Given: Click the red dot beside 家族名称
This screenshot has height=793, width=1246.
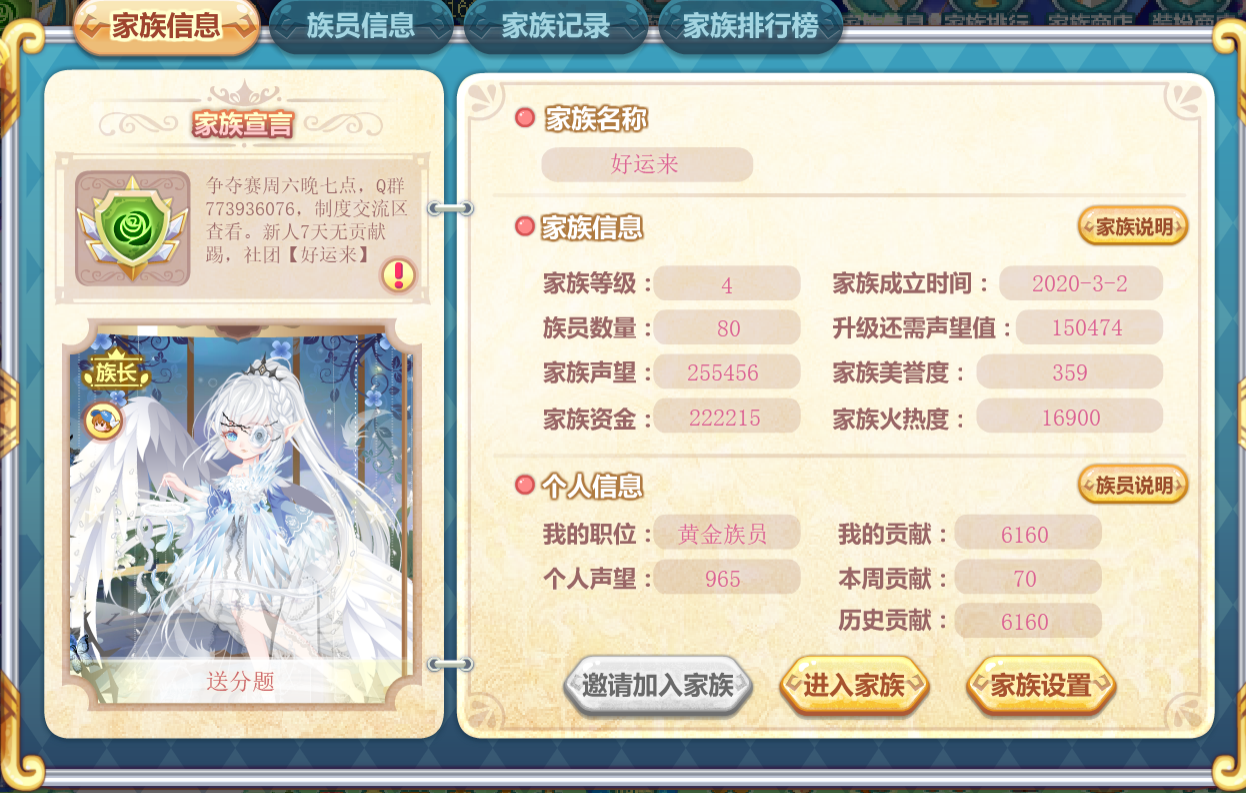Looking at the screenshot, I should point(525,119).
